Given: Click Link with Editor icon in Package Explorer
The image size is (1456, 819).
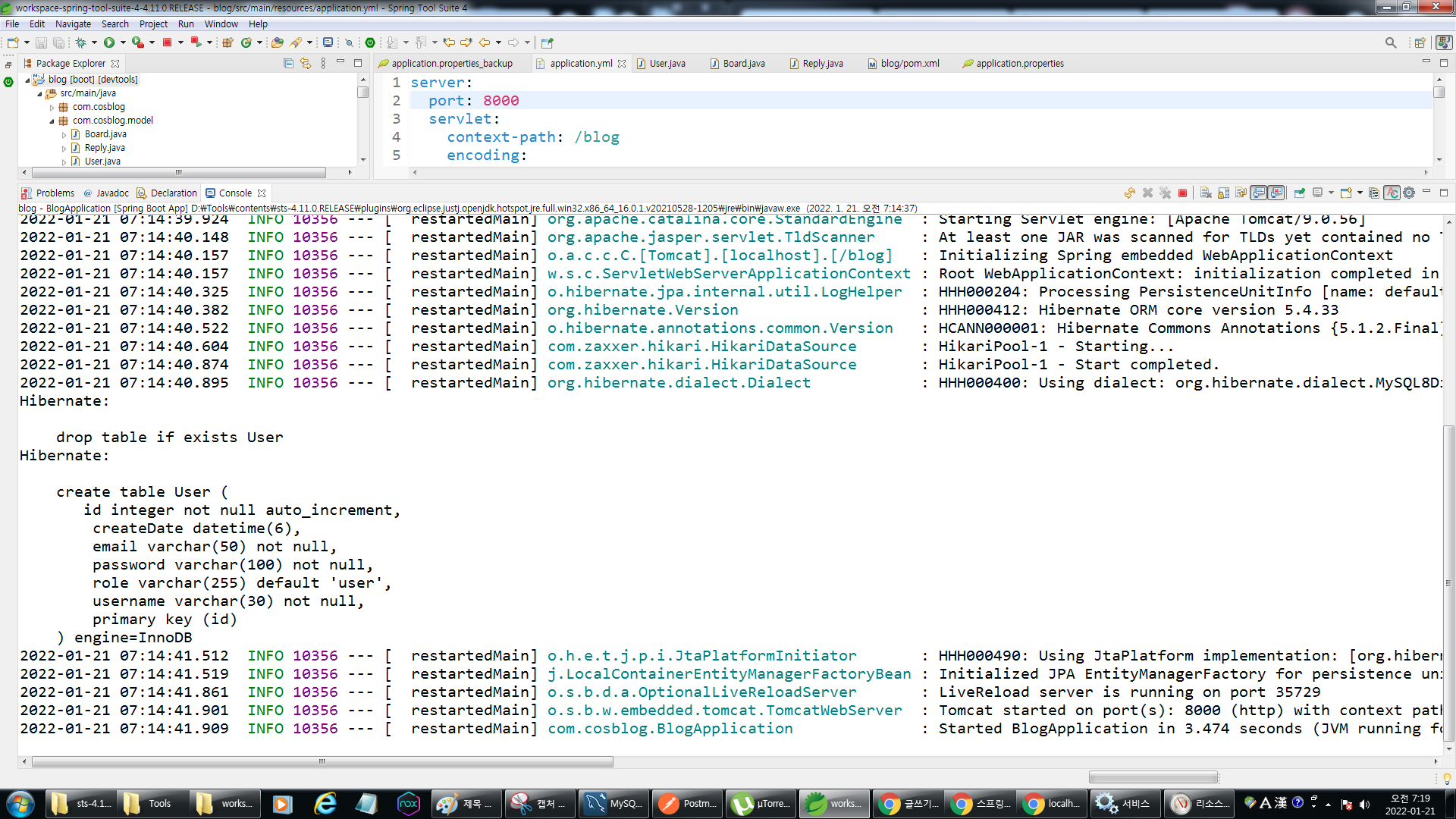Looking at the screenshot, I should click(x=306, y=63).
